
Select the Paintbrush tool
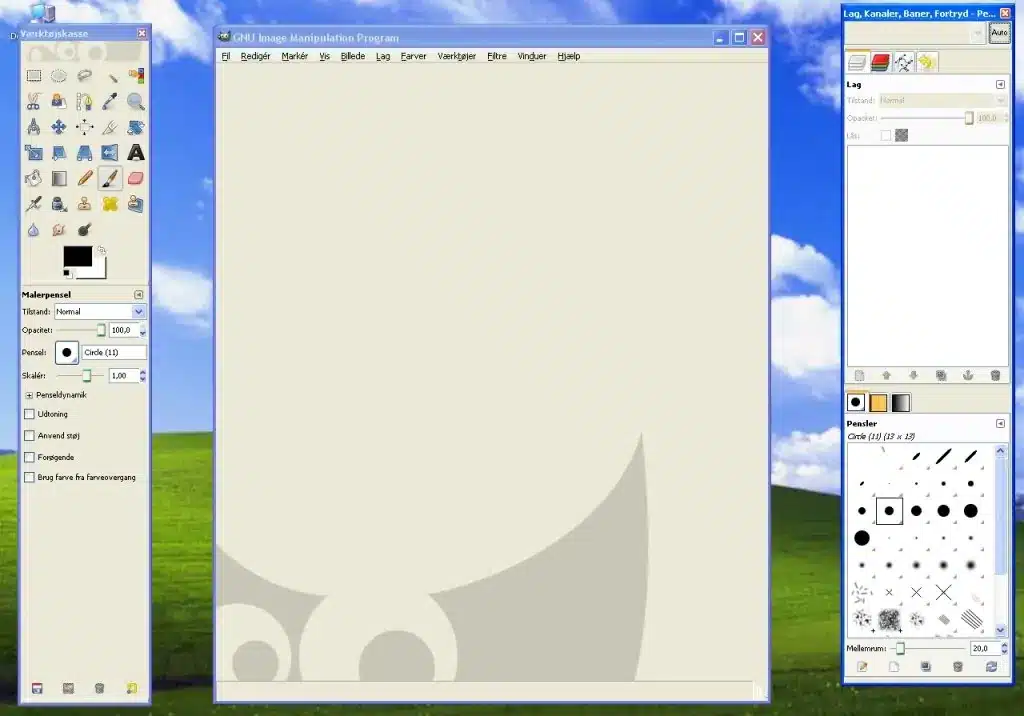110,178
